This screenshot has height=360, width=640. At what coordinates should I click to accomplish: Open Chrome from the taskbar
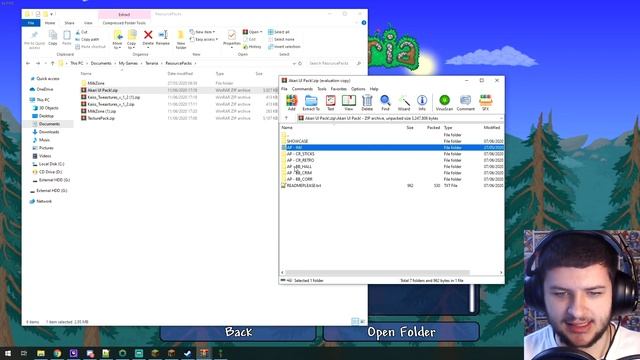pos(57,353)
